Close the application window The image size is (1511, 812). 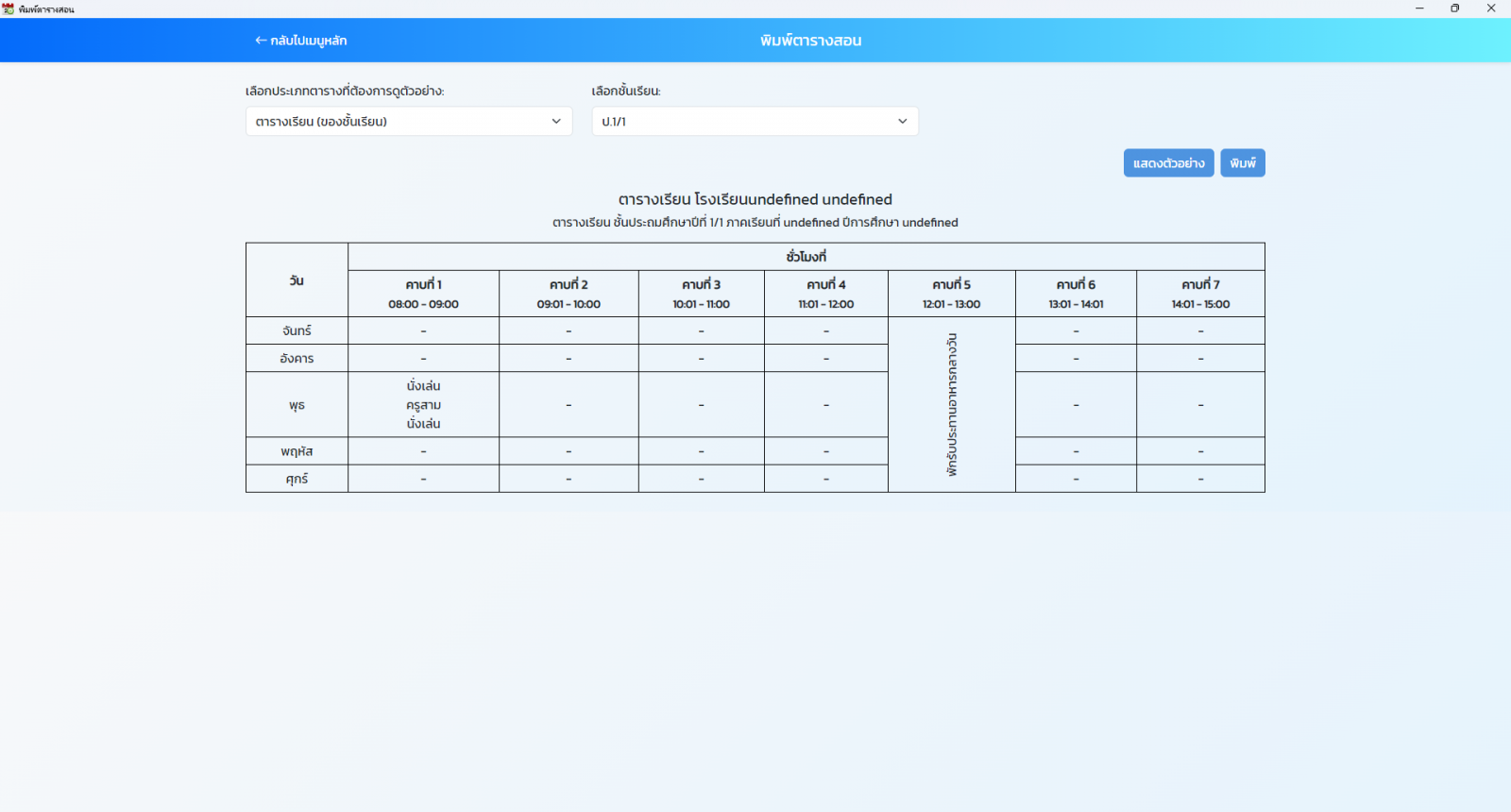click(x=1492, y=8)
